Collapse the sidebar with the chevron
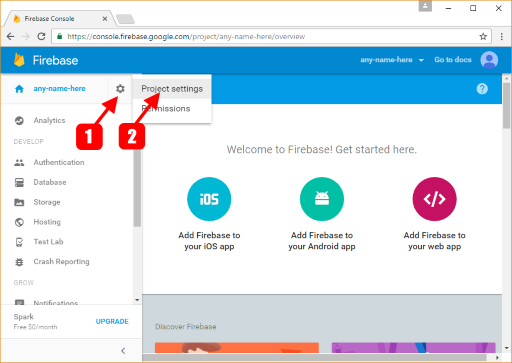 [123, 351]
